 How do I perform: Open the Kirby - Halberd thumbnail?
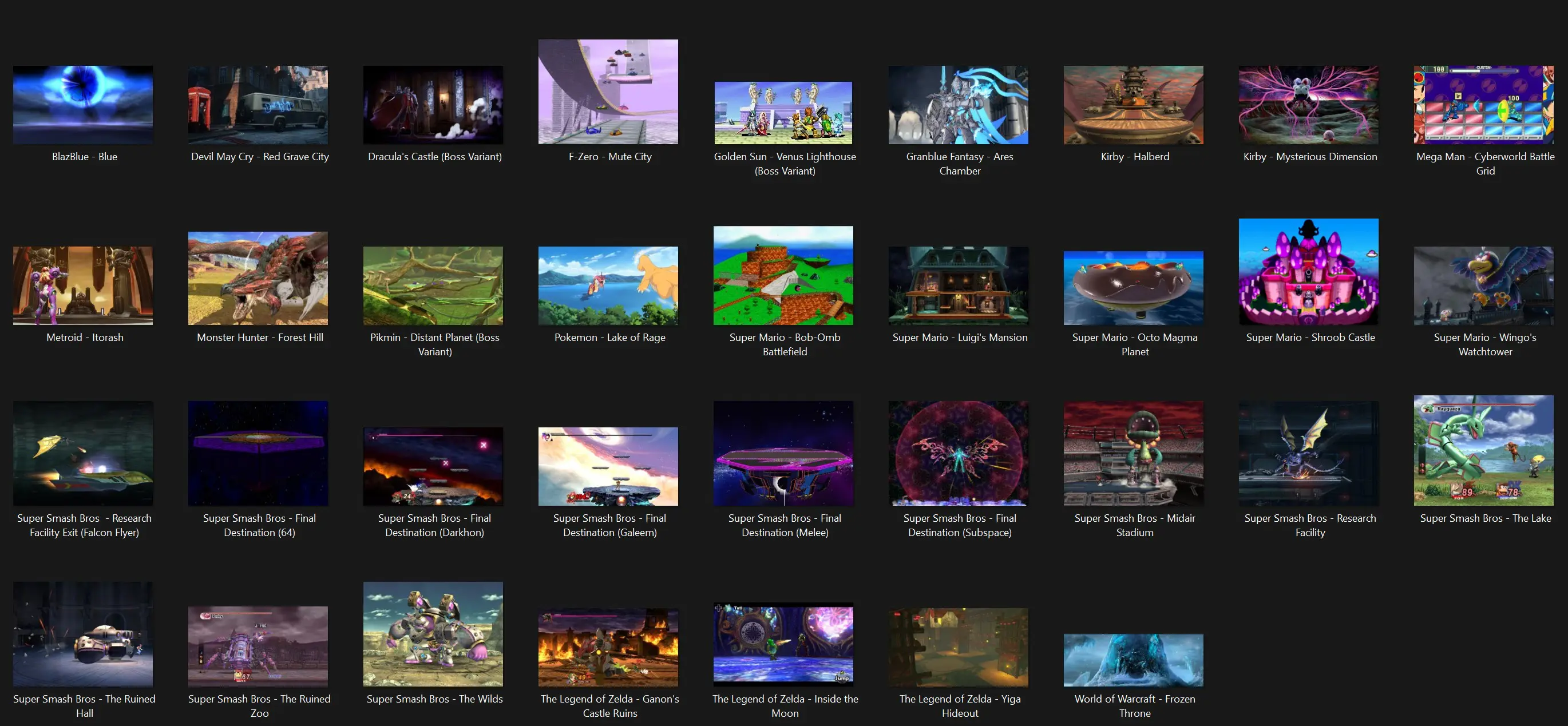click(1134, 105)
